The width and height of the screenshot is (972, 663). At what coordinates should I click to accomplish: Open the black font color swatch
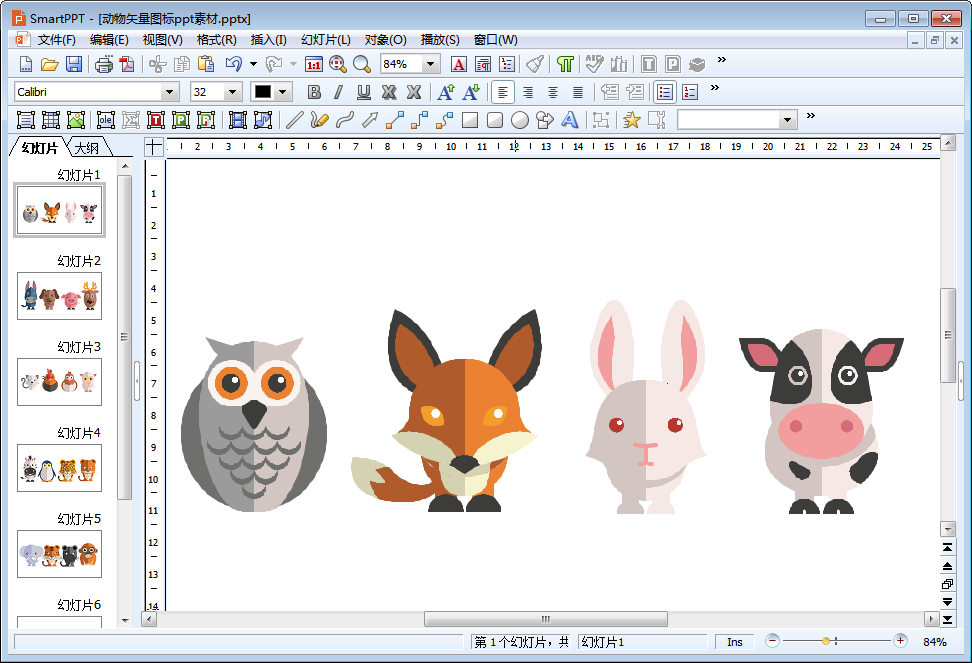point(263,92)
